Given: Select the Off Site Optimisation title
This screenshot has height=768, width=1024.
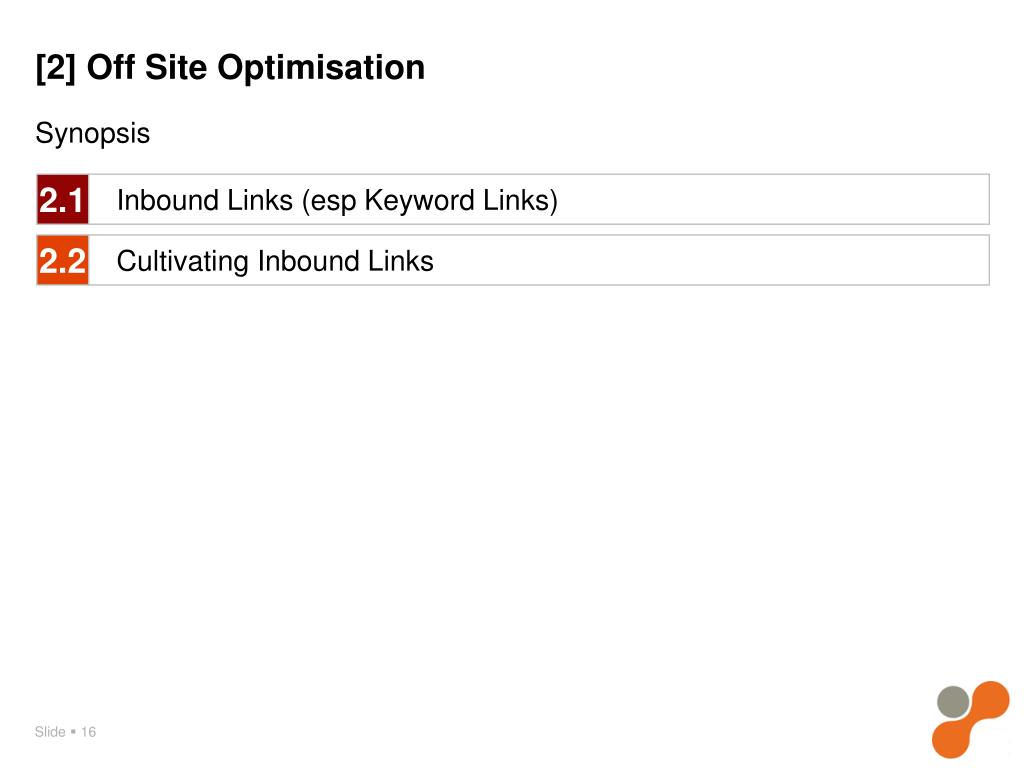Looking at the screenshot, I should [255, 68].
